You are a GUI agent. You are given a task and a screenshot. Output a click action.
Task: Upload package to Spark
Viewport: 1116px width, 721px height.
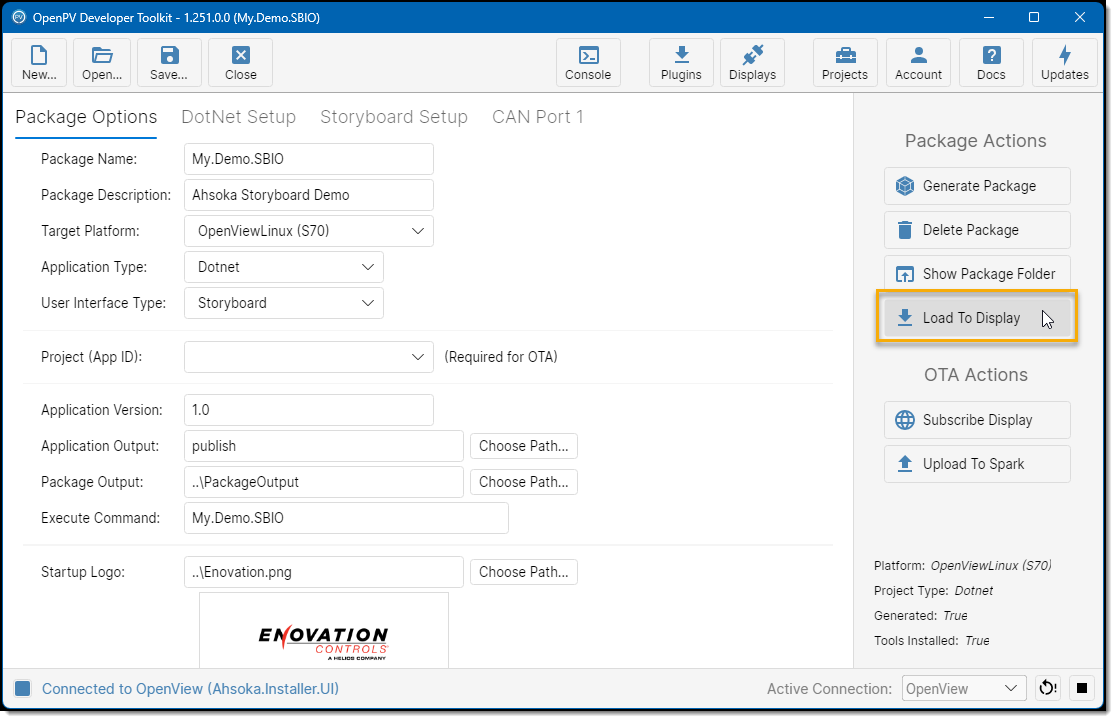[x=977, y=464]
